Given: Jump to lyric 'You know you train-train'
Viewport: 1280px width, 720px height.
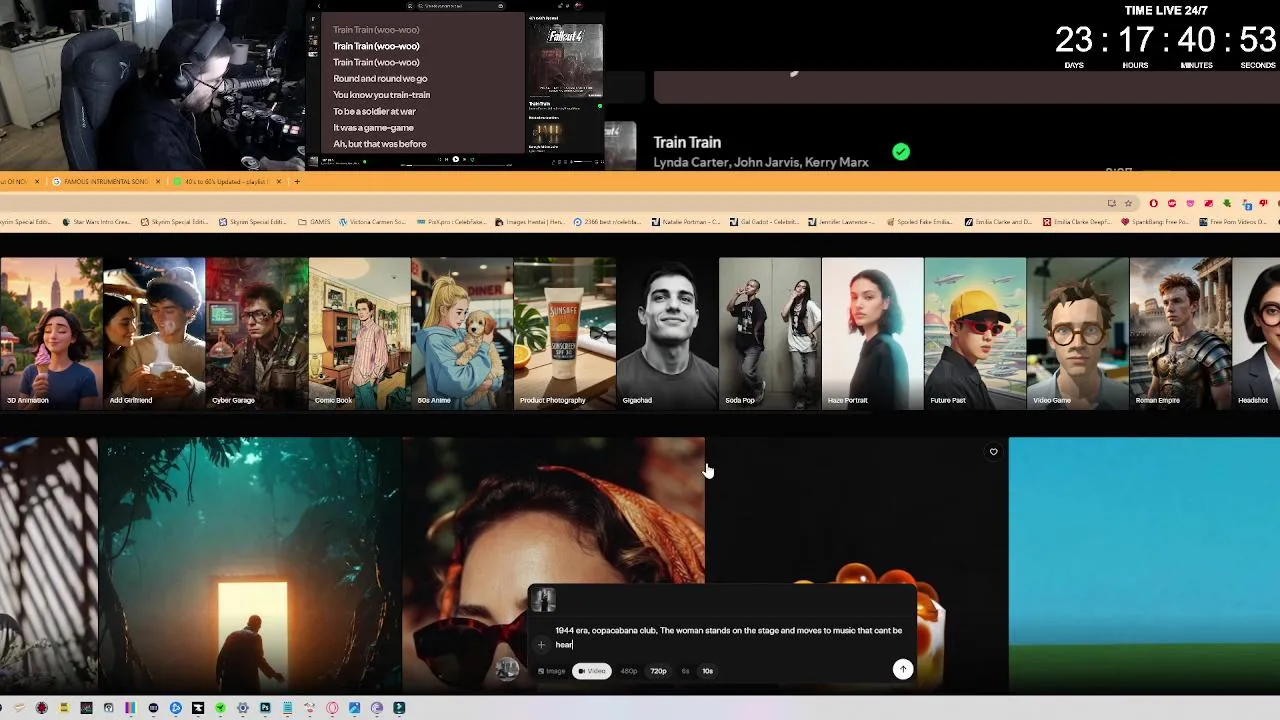Looking at the screenshot, I should (x=381, y=95).
